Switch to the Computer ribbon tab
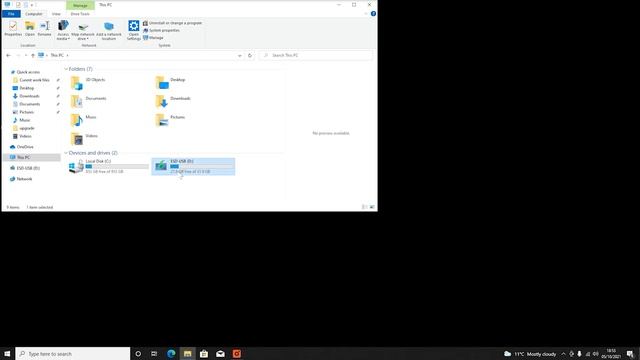The width and height of the screenshot is (640, 360). pos(34,14)
